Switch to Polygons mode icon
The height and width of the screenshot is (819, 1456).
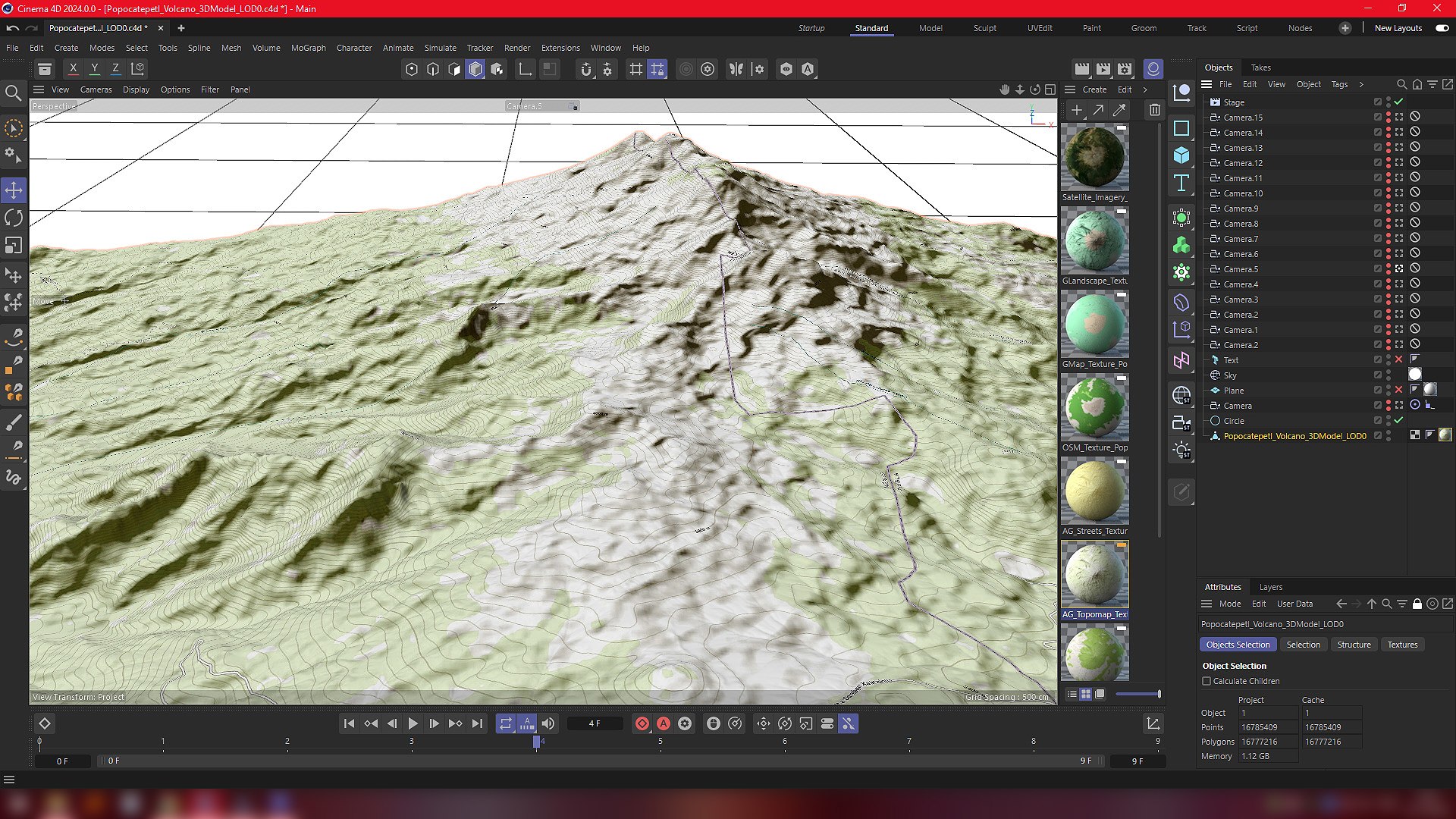pyautogui.click(x=454, y=69)
